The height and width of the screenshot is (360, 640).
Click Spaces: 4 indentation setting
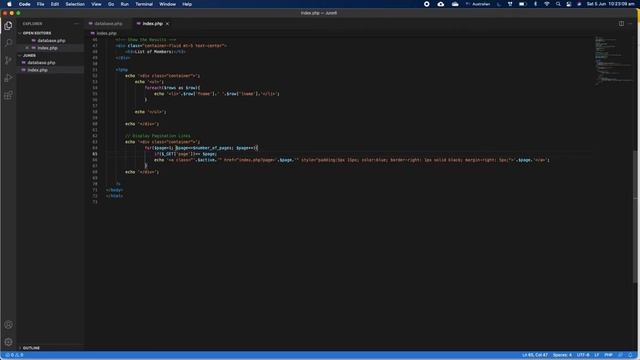562,355
